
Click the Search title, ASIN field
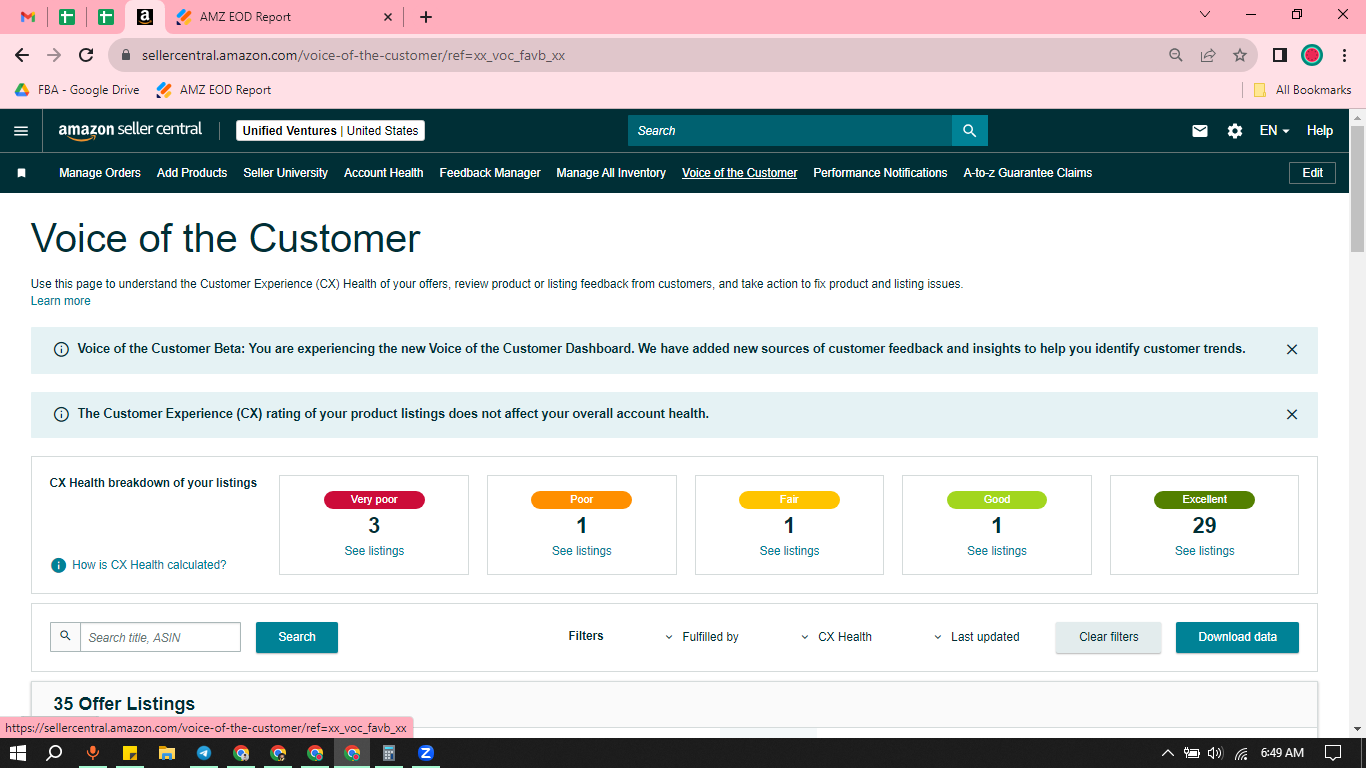[x=160, y=637]
